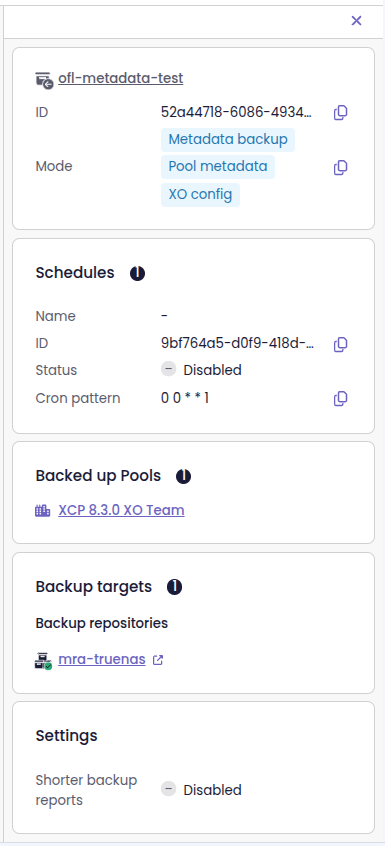Close the side panel with X
Screen dimensions: 385x846
coord(356,21)
